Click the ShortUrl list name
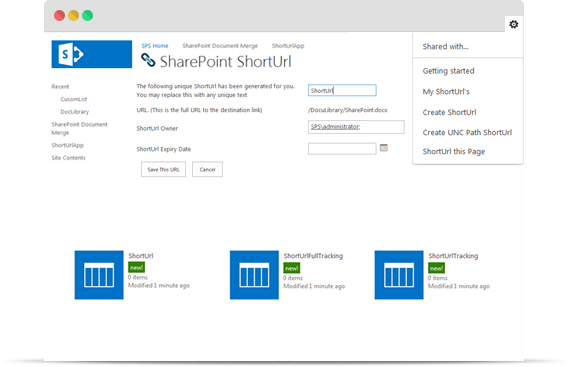Screen dimensions: 569x367 141,256
